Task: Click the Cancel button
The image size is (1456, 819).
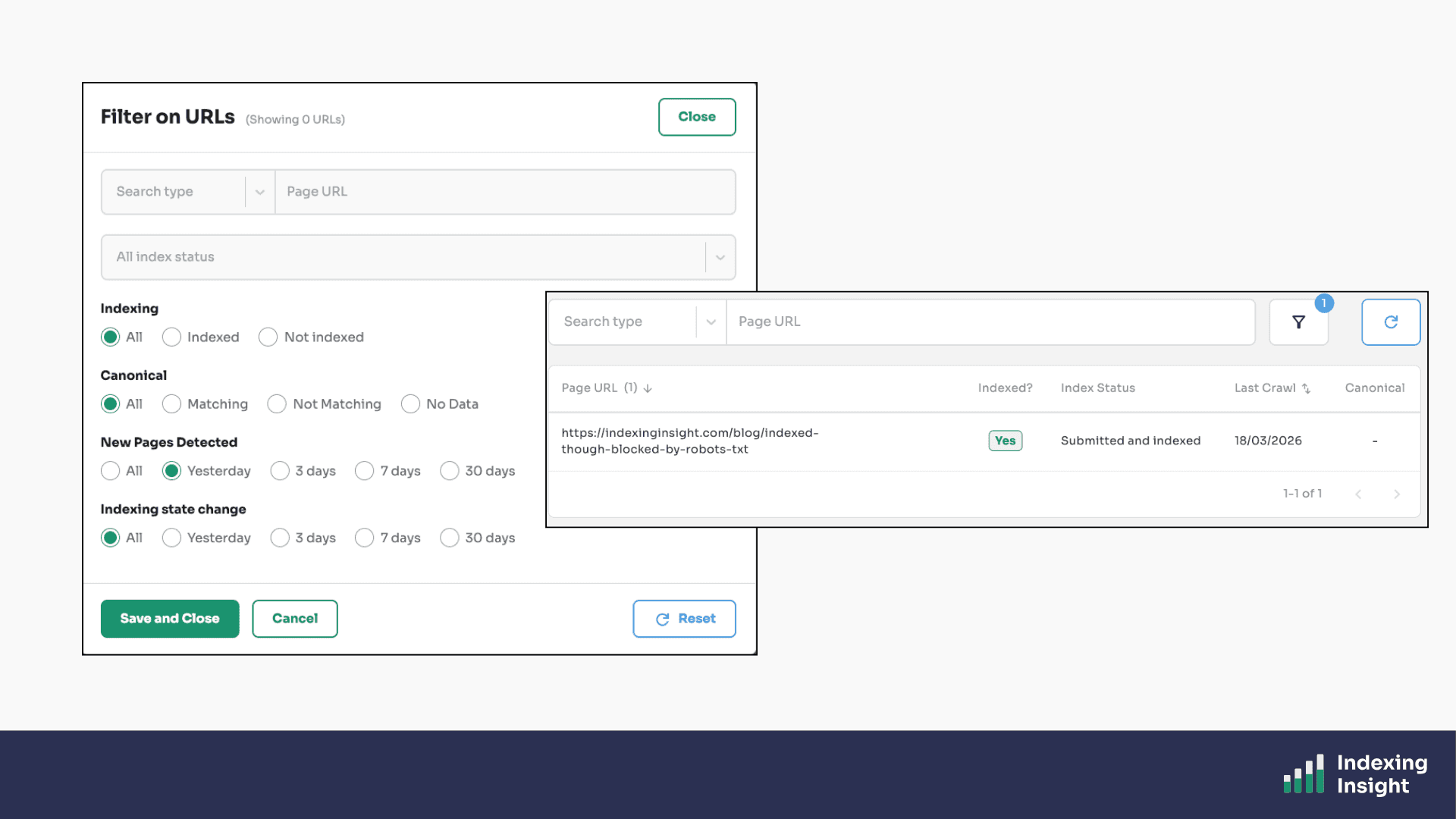Action: [295, 619]
